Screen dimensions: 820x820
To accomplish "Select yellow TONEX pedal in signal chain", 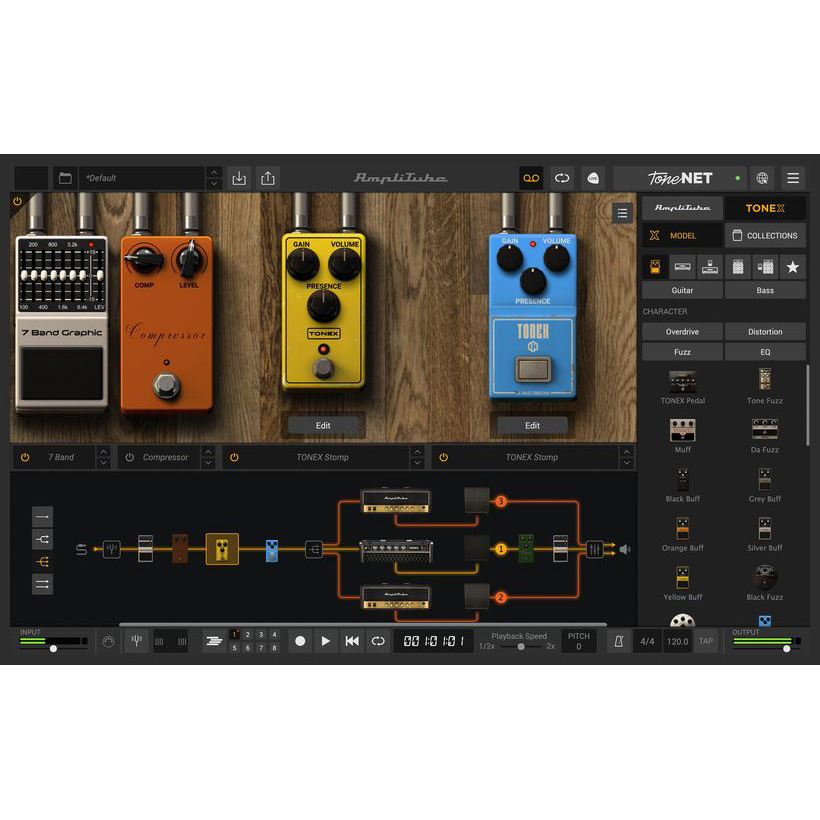I will pos(222,549).
